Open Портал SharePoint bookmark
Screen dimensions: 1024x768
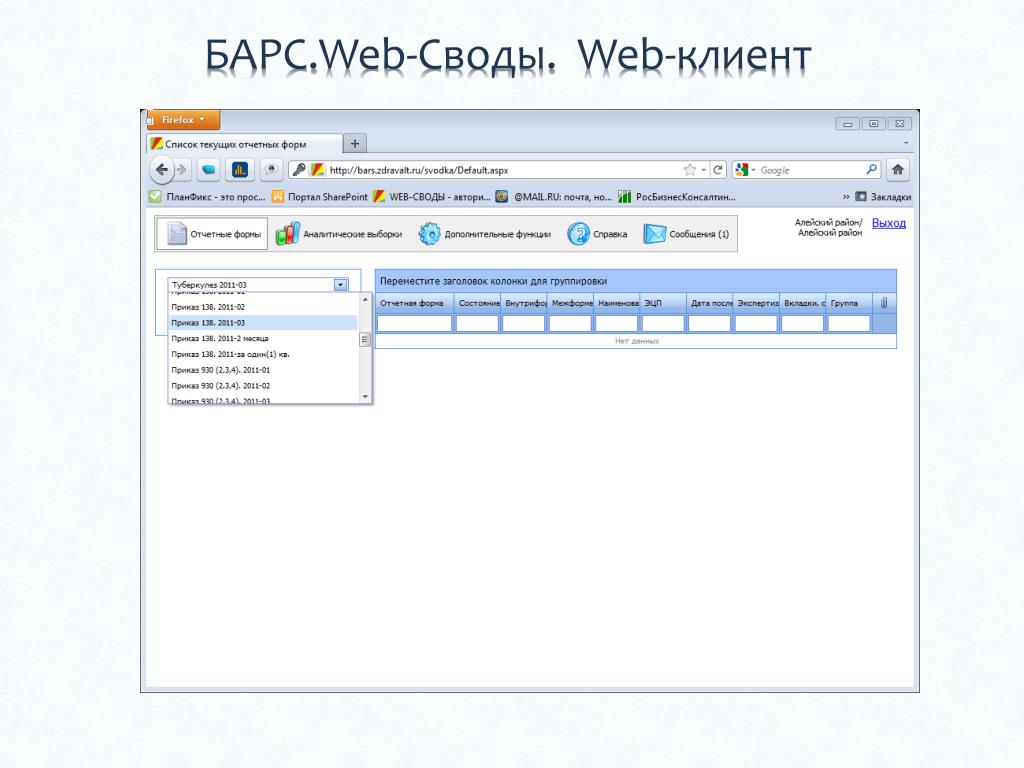tap(320, 197)
